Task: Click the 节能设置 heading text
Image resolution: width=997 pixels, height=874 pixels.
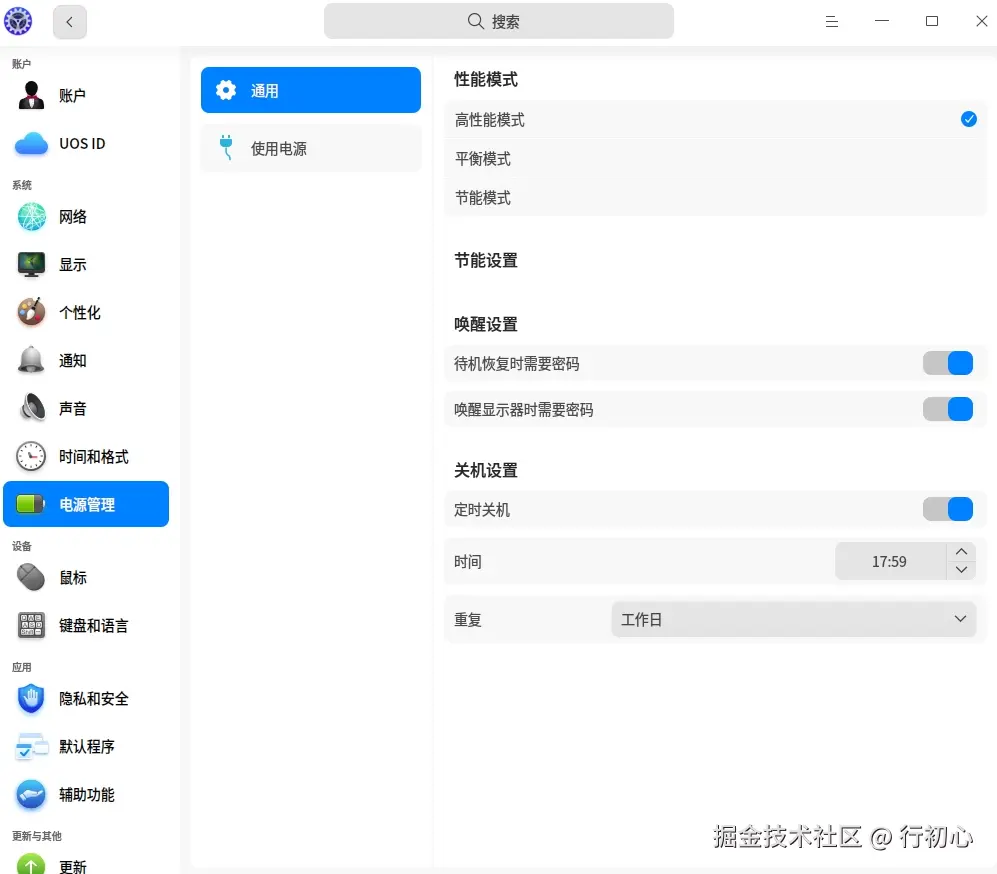Action: 486,261
